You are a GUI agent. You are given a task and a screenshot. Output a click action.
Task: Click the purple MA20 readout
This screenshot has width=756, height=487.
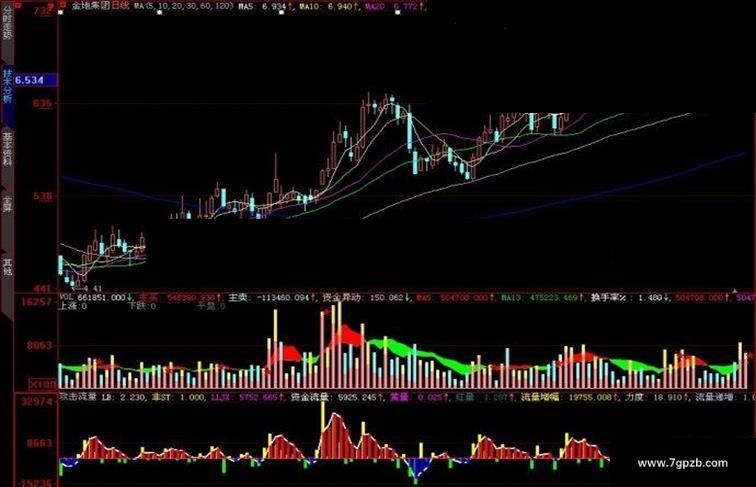click(x=395, y=7)
